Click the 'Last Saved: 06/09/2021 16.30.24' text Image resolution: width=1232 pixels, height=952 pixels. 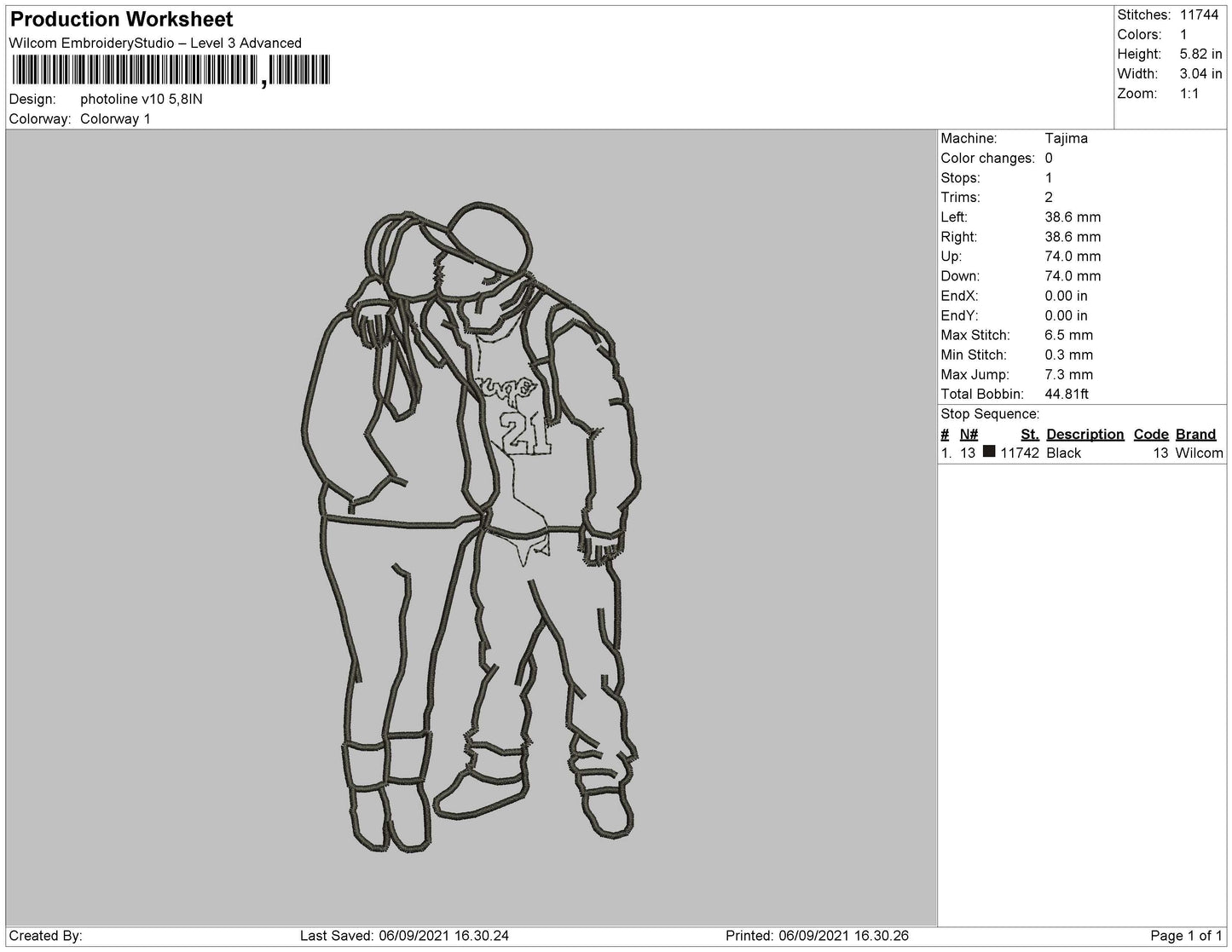point(404,936)
